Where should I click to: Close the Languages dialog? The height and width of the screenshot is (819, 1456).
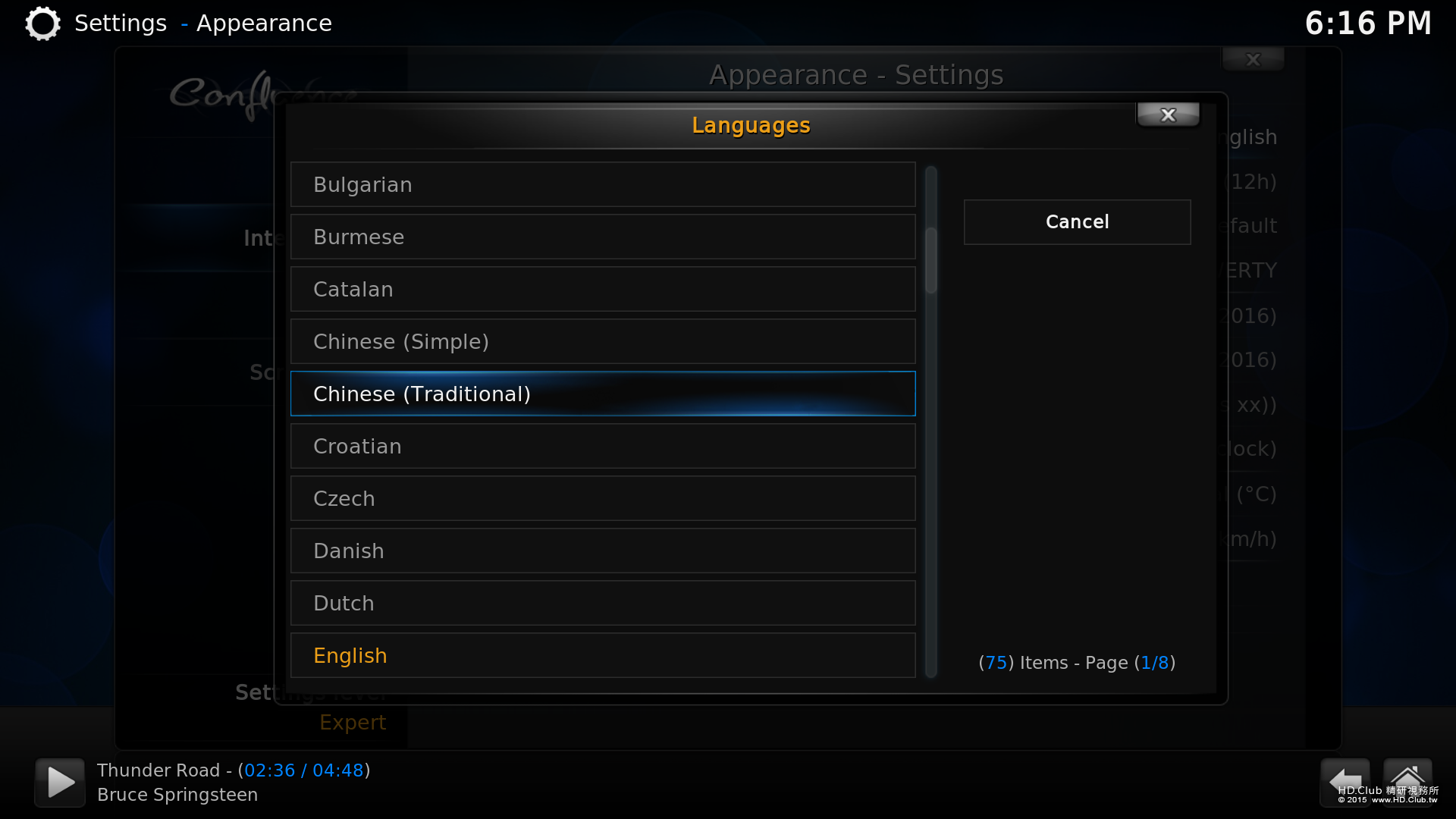[x=1168, y=115]
